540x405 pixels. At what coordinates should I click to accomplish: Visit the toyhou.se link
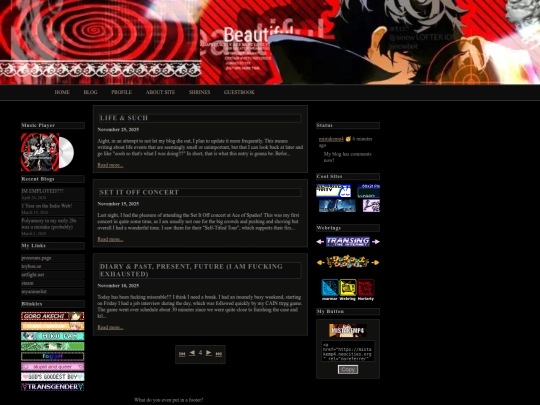pos(31,266)
